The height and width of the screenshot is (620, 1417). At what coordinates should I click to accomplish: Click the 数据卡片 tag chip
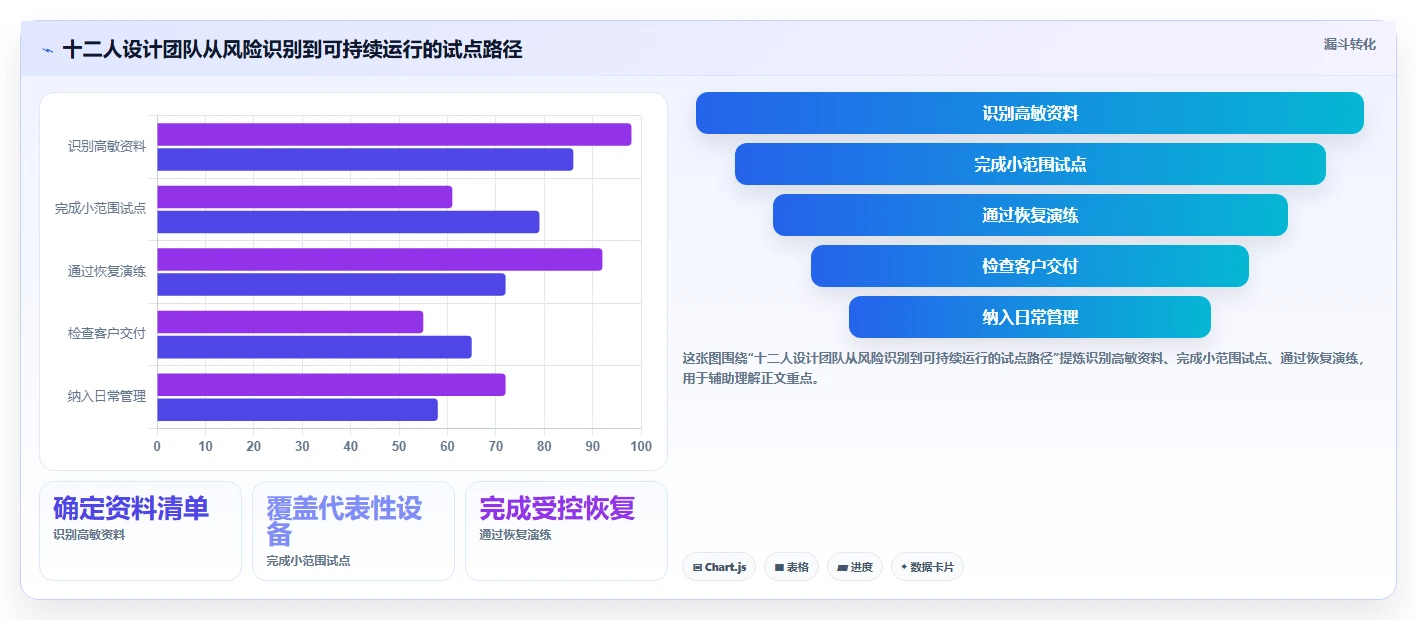pos(927,567)
